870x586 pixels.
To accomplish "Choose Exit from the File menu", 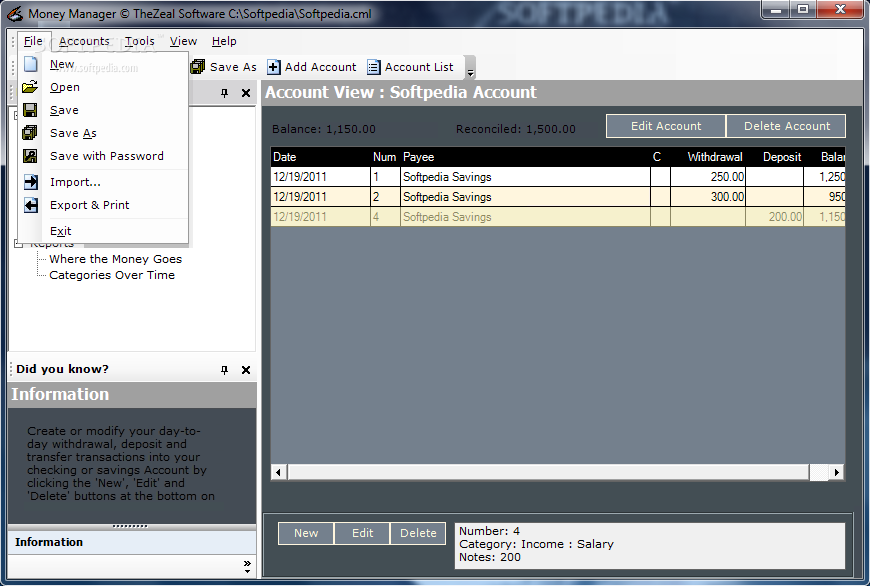I will tap(104, 231).
